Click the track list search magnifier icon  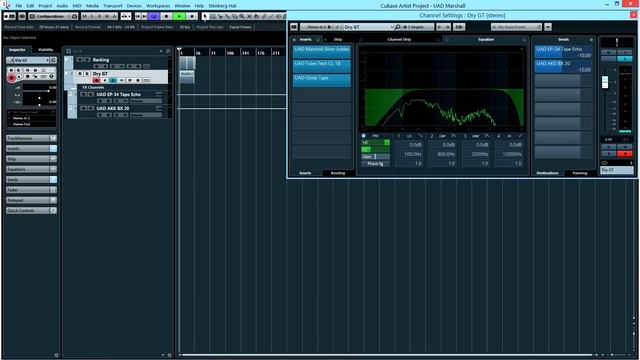click(168, 51)
